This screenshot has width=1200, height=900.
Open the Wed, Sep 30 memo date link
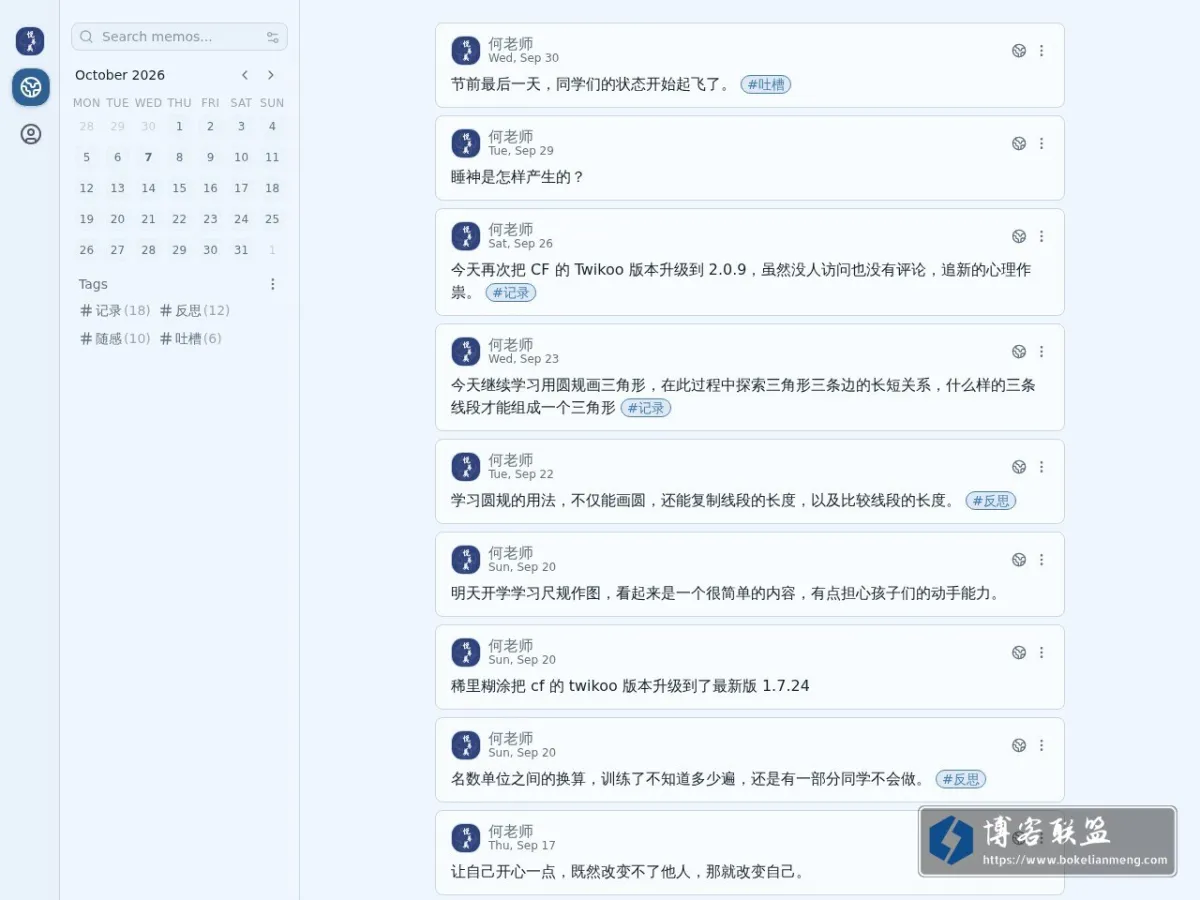tap(523, 59)
